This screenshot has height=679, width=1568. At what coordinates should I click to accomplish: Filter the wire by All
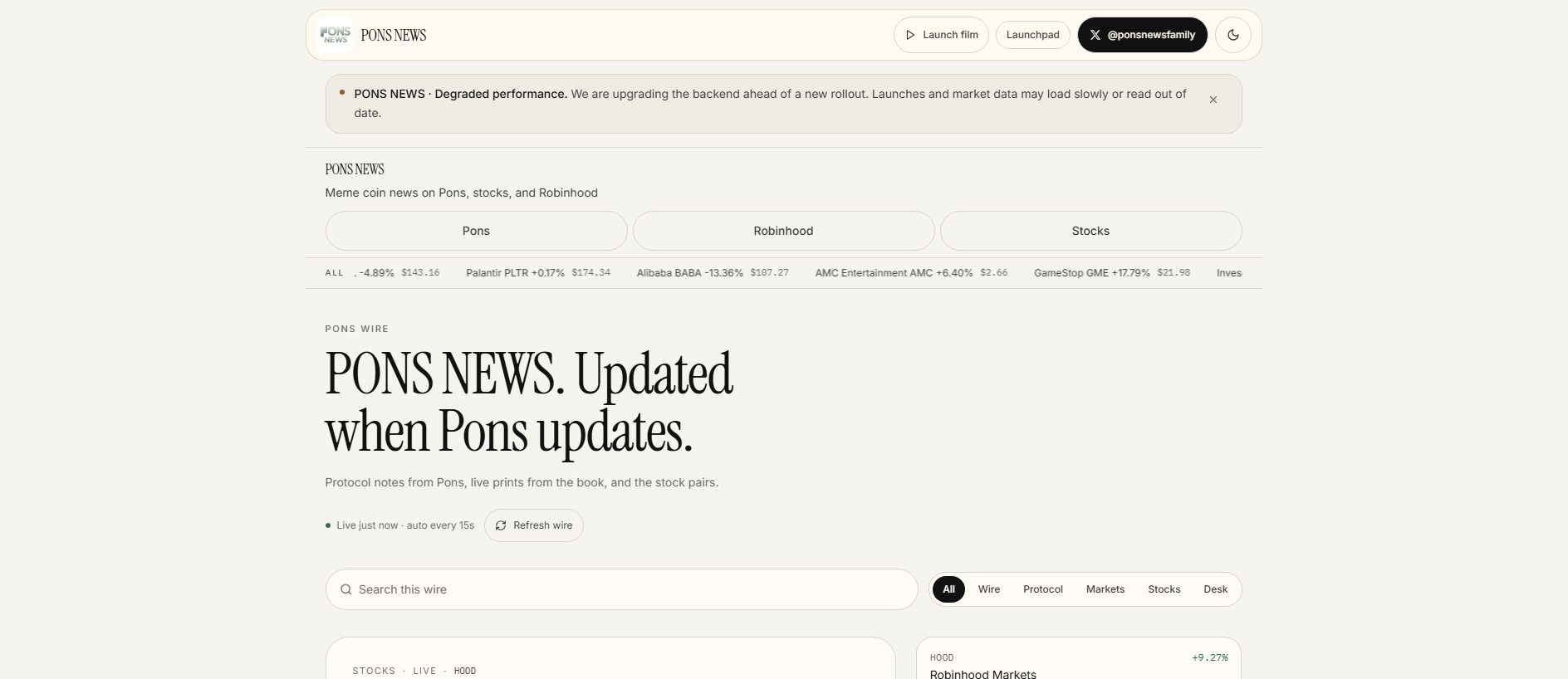pos(948,589)
